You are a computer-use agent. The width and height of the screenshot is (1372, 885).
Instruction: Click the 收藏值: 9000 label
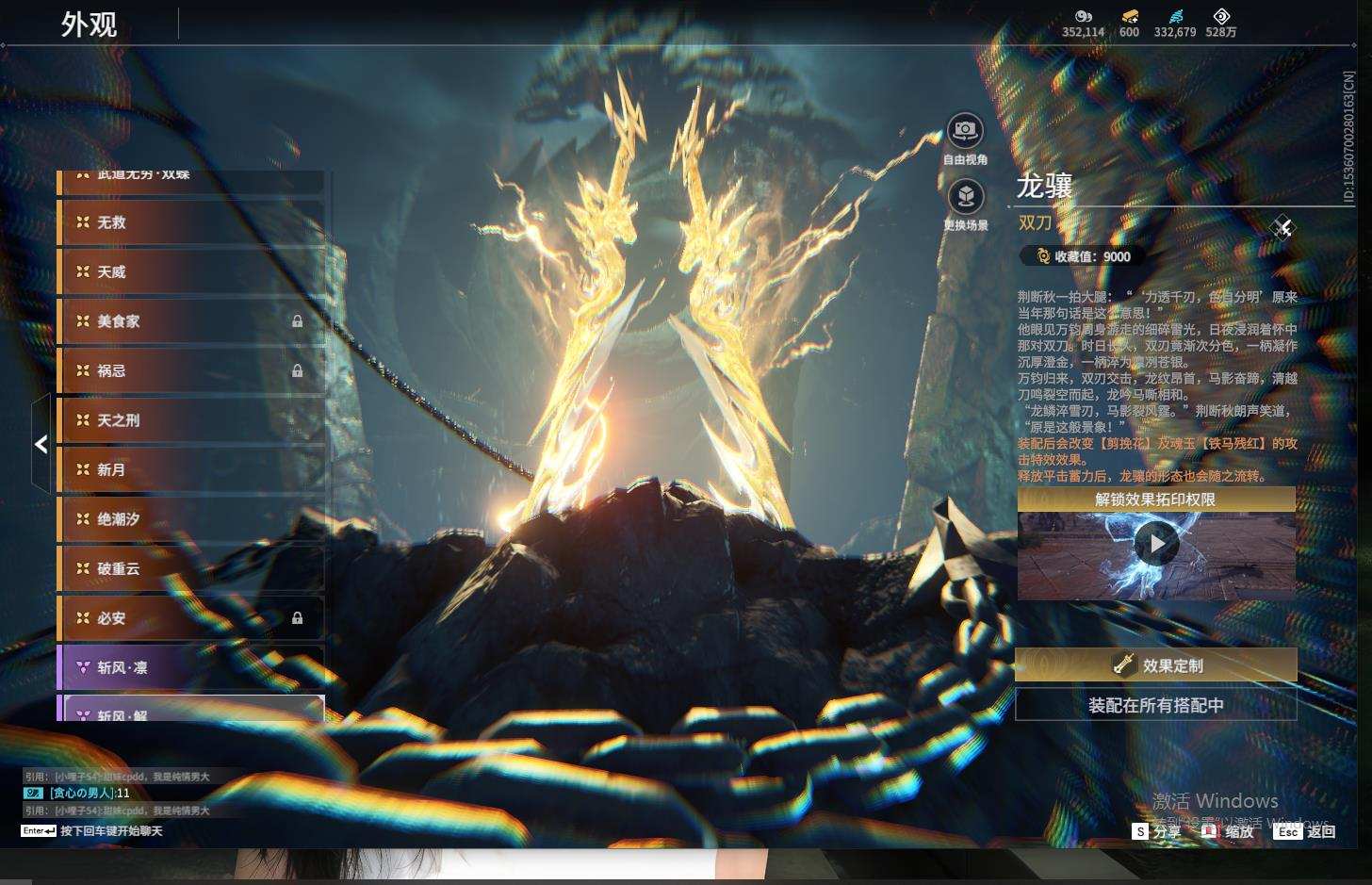(1092, 256)
